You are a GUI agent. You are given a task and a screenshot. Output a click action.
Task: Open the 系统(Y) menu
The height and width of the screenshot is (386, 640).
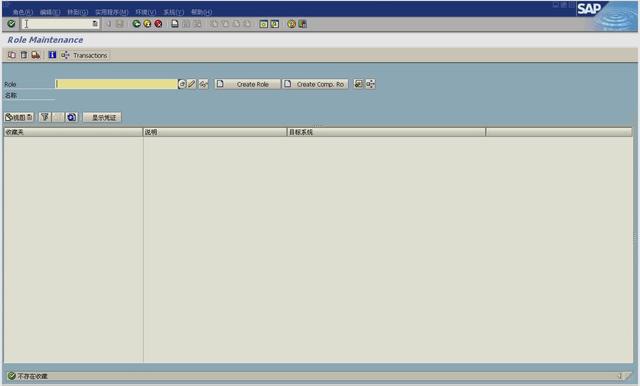pos(173,12)
